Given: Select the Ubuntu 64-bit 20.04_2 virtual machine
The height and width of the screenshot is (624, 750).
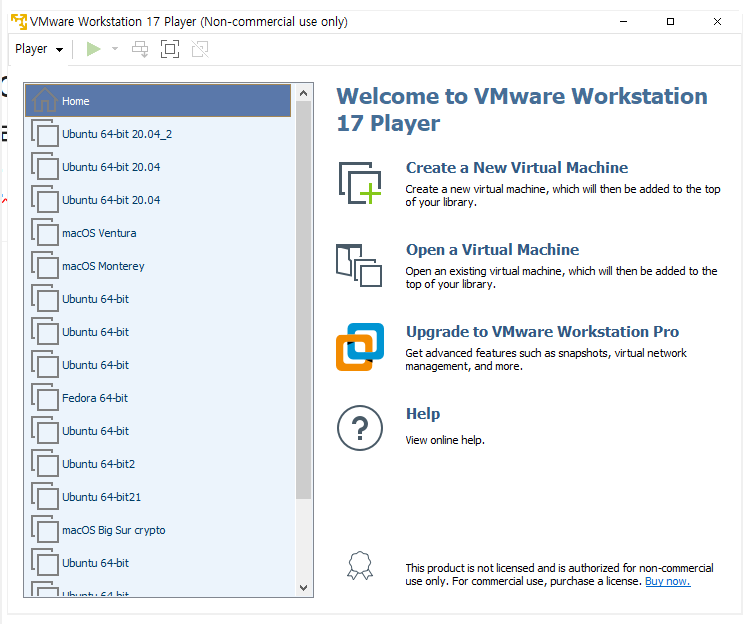Looking at the screenshot, I should coord(158,134).
